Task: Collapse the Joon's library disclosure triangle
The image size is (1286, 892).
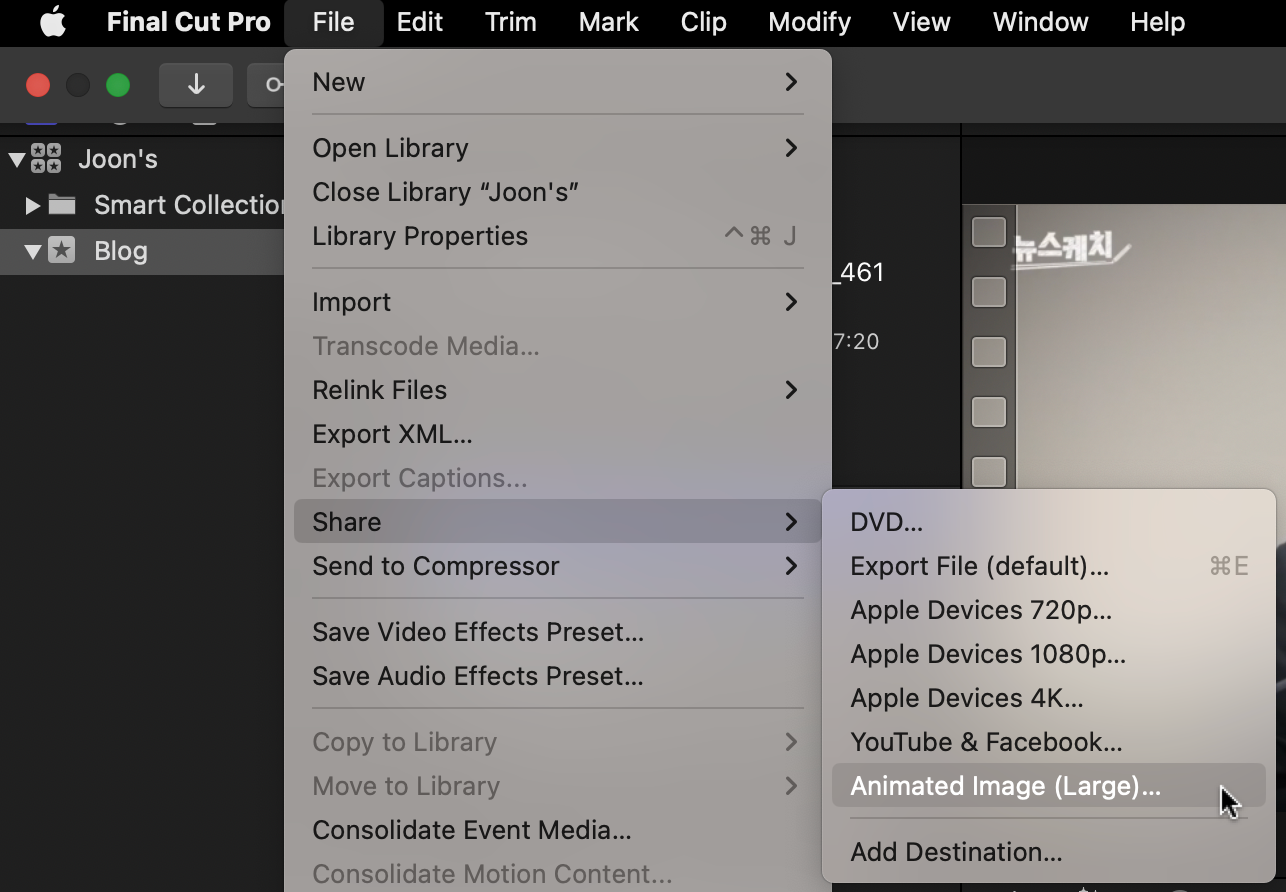Action: point(16,159)
